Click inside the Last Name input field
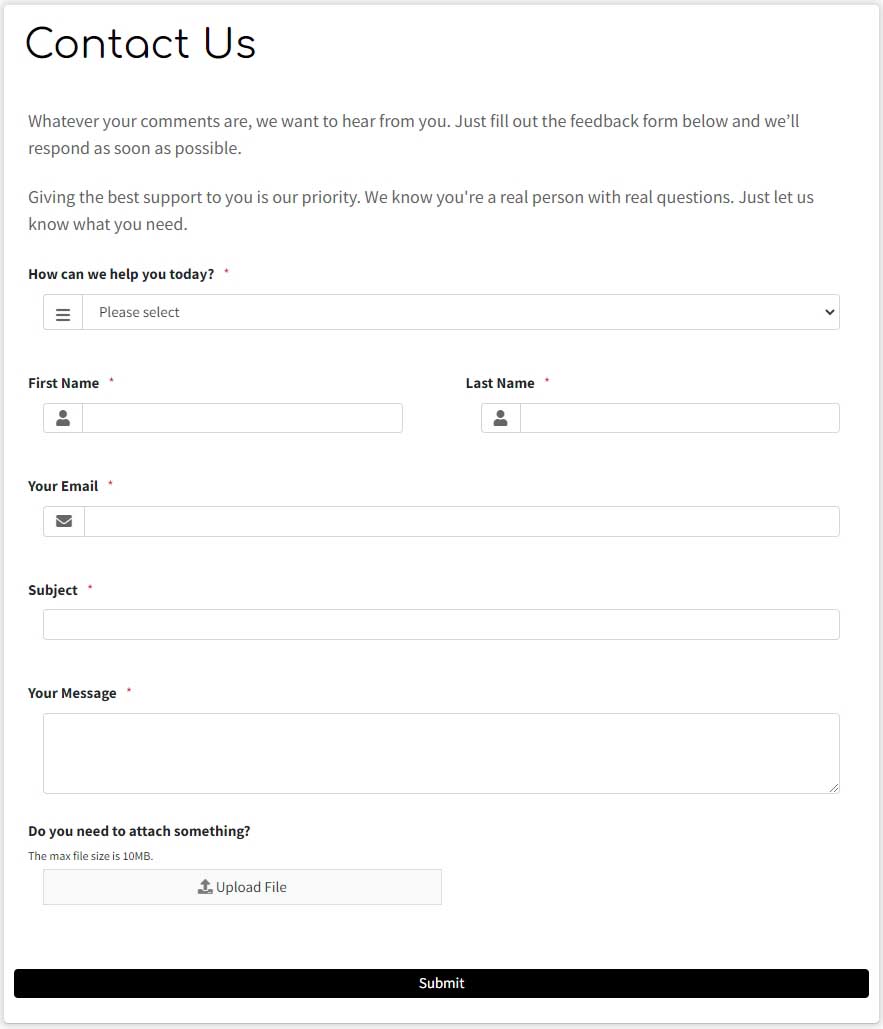The height and width of the screenshot is (1029, 883). (x=678, y=417)
